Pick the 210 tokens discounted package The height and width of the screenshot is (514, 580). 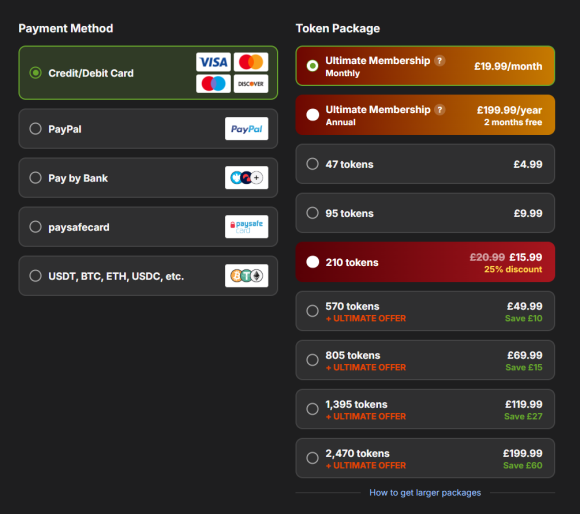point(425,262)
